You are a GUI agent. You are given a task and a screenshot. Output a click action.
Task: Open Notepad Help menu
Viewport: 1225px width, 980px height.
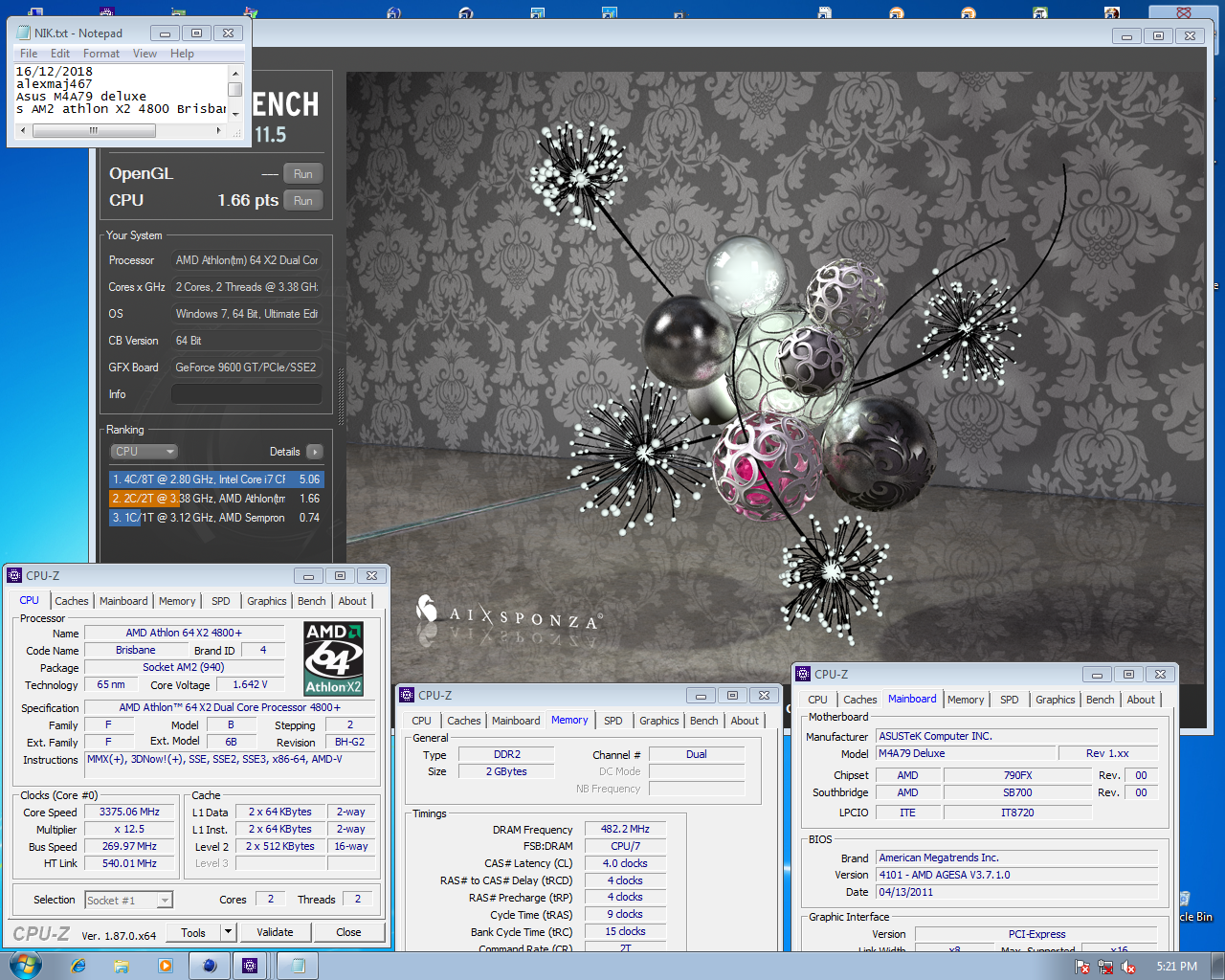[182, 54]
